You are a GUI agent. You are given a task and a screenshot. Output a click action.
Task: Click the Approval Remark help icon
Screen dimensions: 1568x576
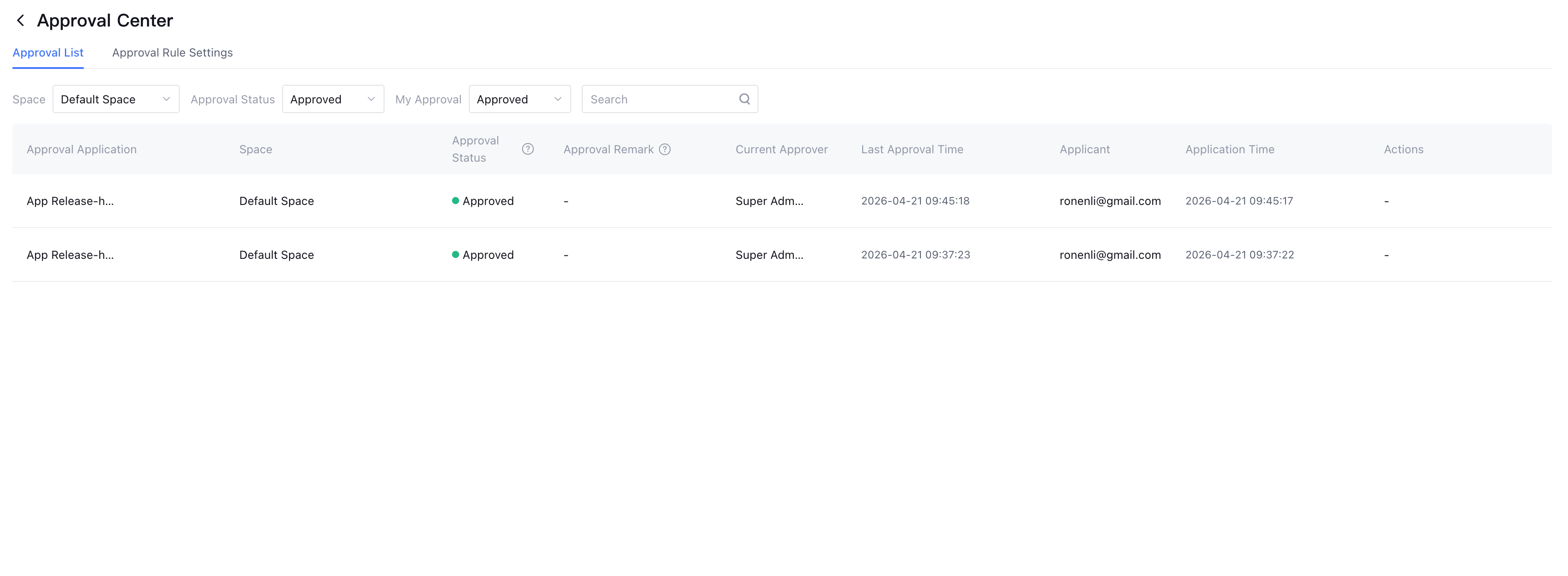click(x=665, y=149)
